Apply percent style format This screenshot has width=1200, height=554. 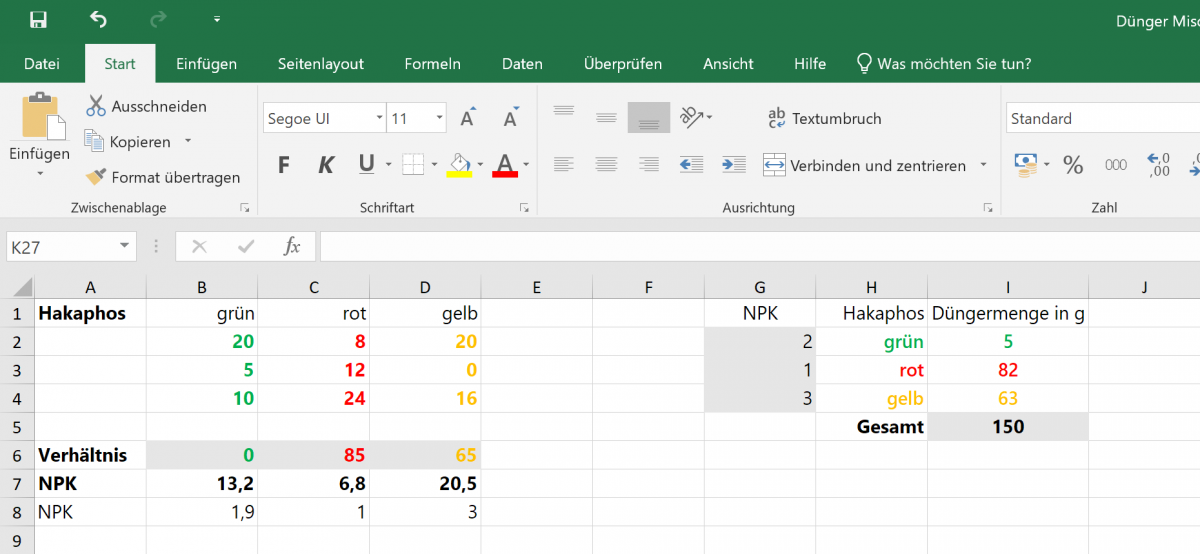(1073, 165)
